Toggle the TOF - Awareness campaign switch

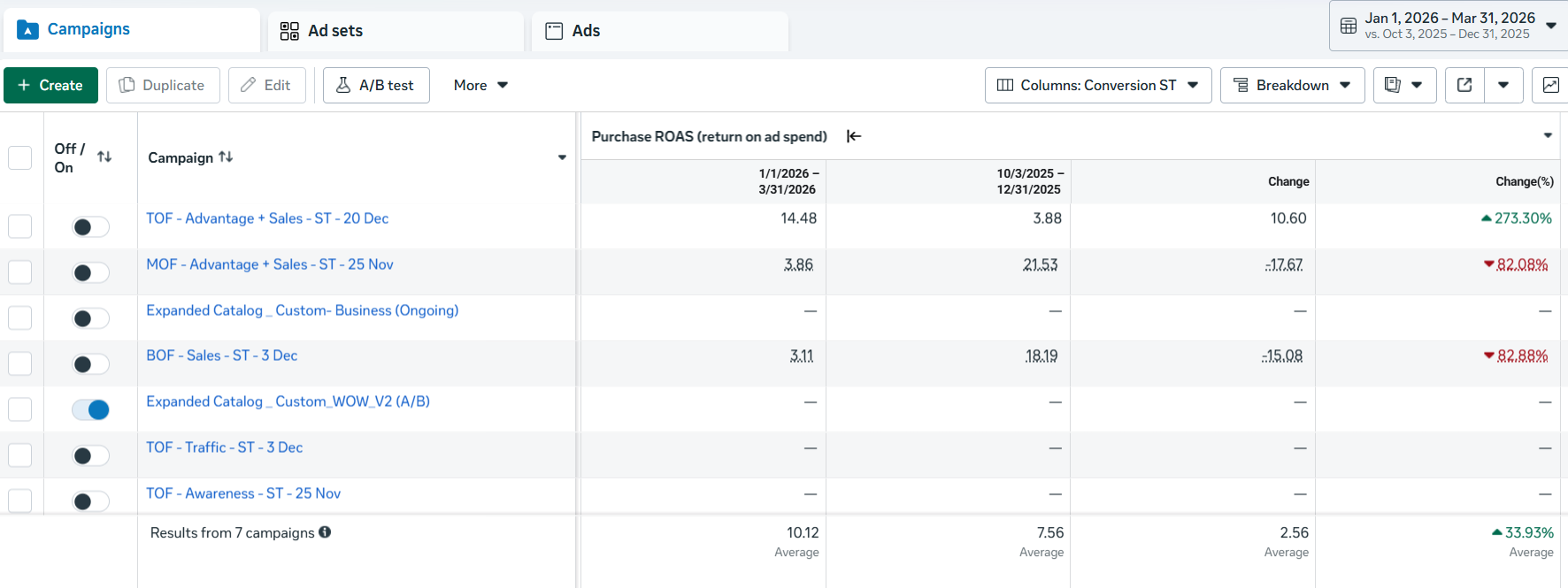(x=90, y=501)
